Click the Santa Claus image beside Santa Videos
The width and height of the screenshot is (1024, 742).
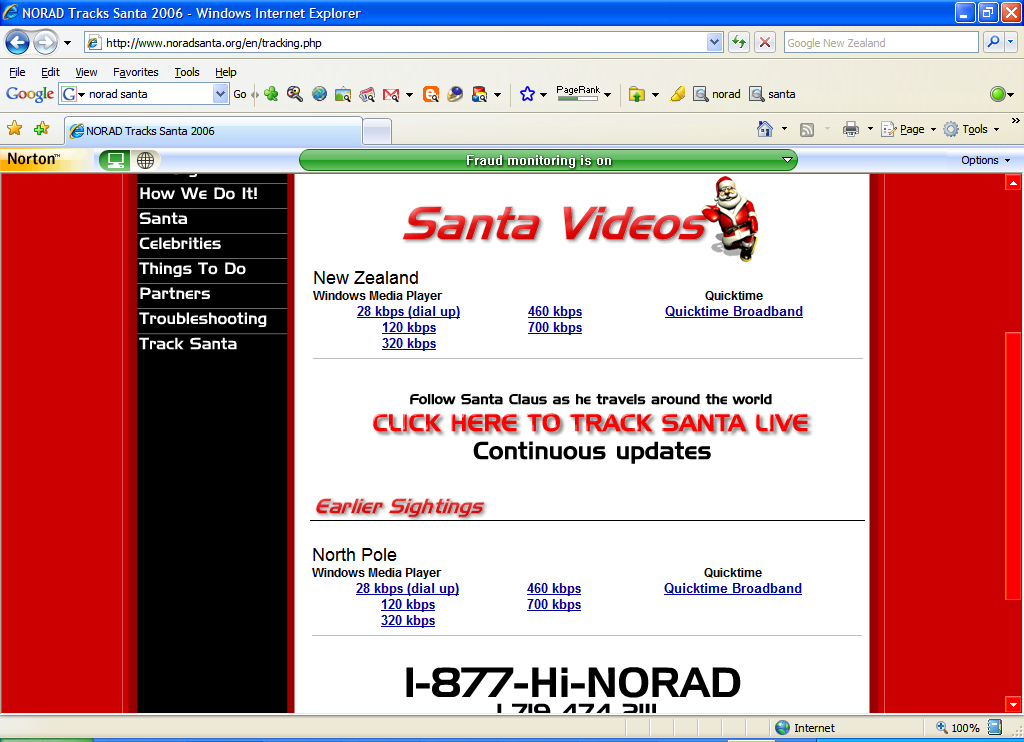(733, 218)
